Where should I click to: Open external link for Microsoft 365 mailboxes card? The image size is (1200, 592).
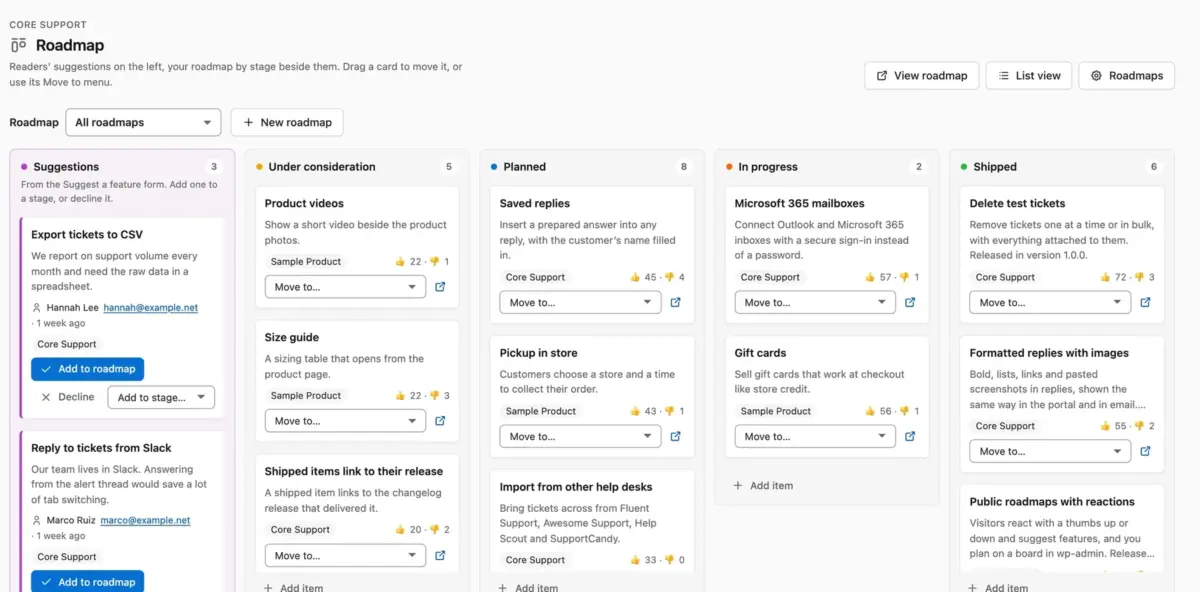910,302
